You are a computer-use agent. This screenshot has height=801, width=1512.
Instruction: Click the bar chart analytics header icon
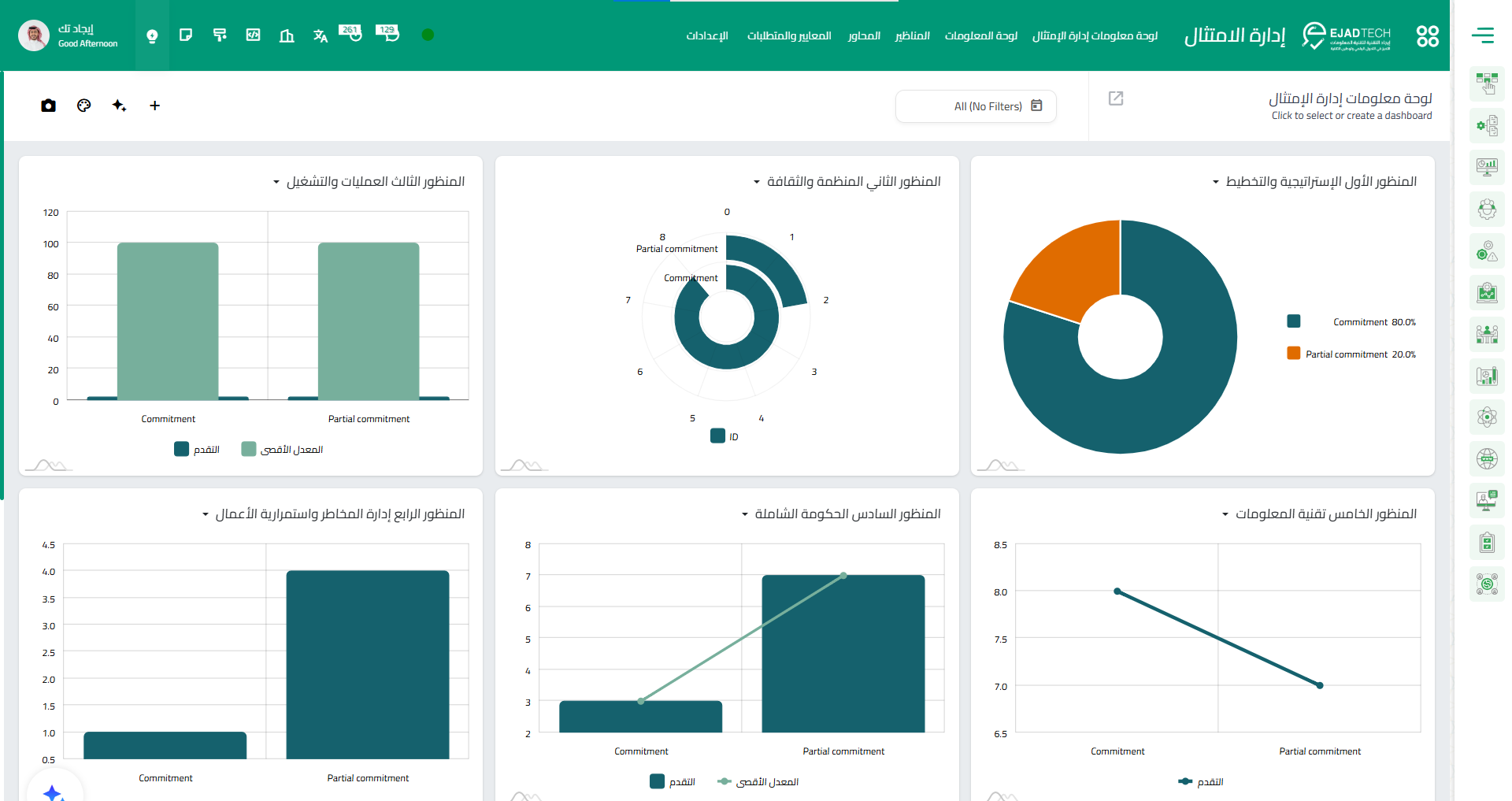287,35
